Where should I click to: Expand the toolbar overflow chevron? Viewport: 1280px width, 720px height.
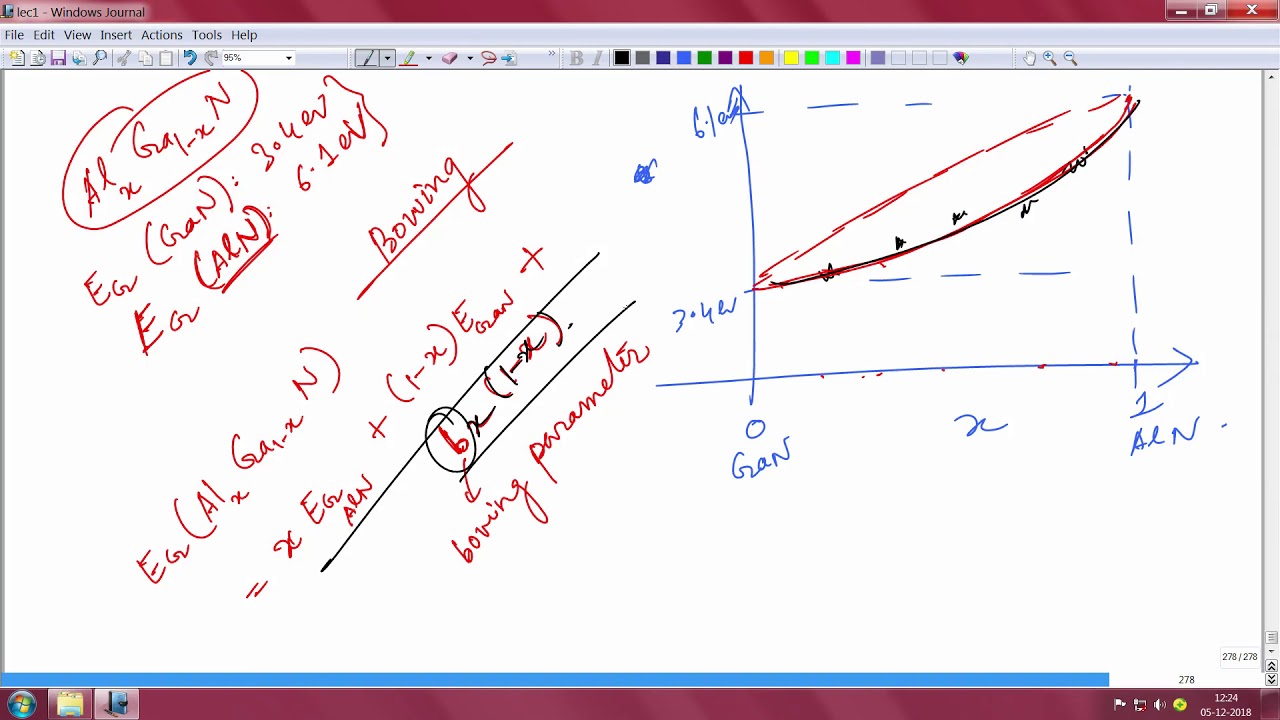(x=551, y=55)
